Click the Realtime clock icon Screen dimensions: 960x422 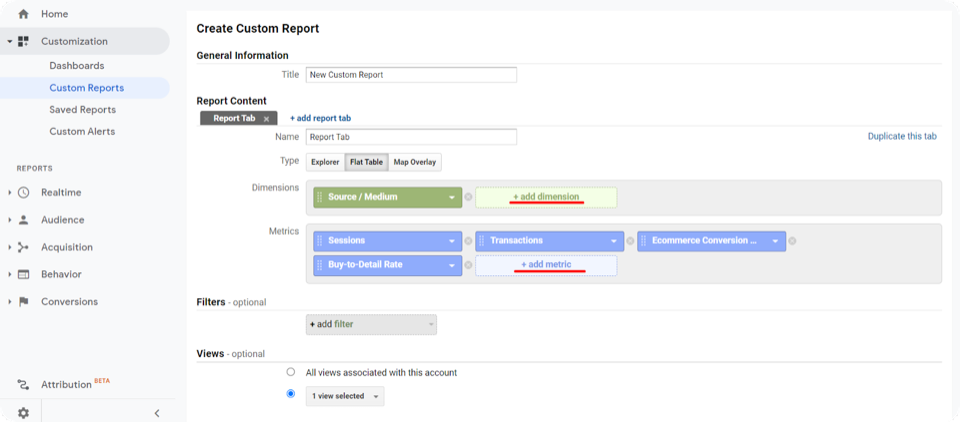[23, 192]
